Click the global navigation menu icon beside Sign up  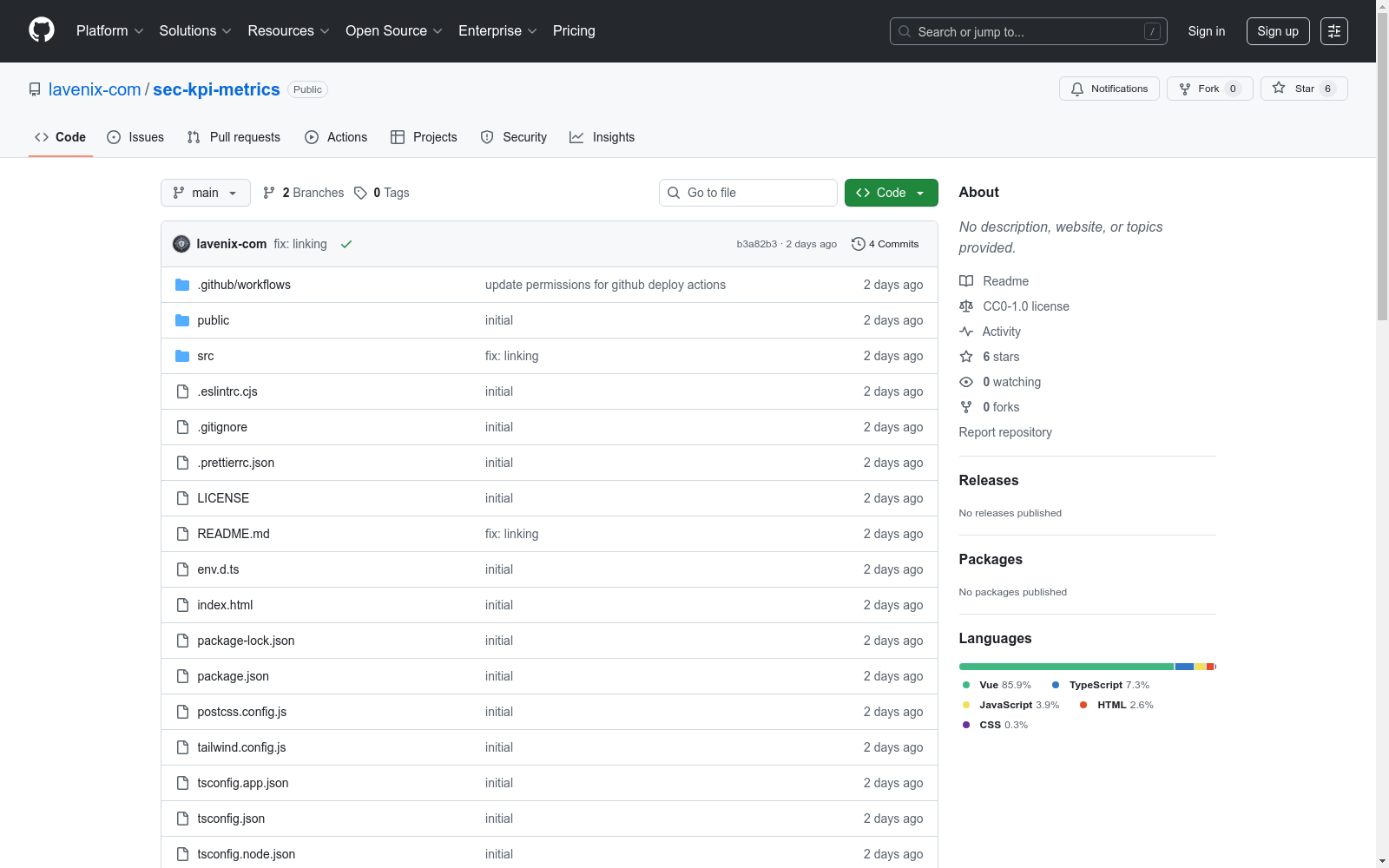[1334, 31]
